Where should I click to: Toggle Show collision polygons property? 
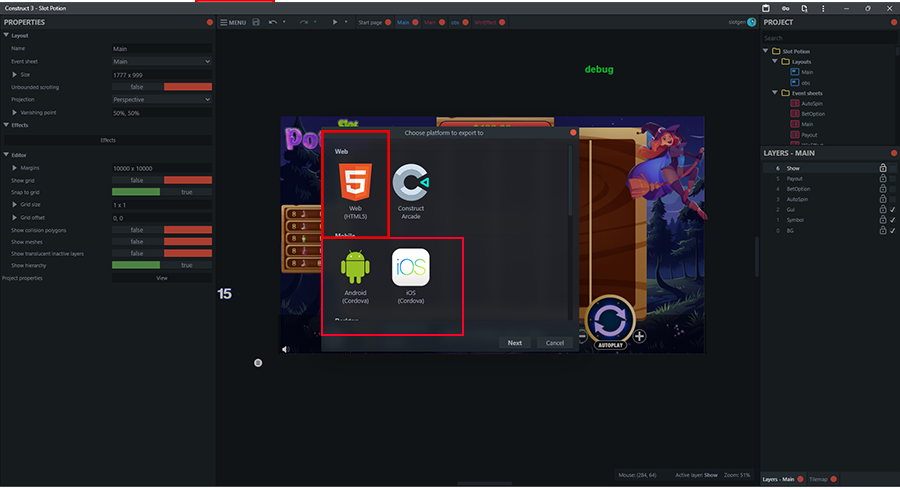162,230
